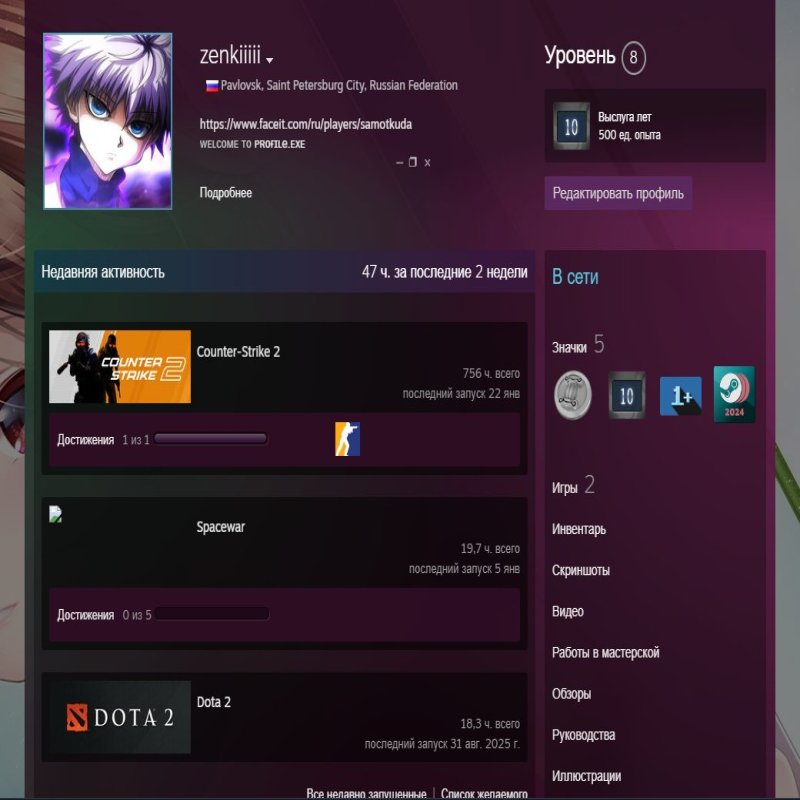The image size is (800, 800).
Task: Click the Steam 2024 replay badge
Action: click(734, 394)
